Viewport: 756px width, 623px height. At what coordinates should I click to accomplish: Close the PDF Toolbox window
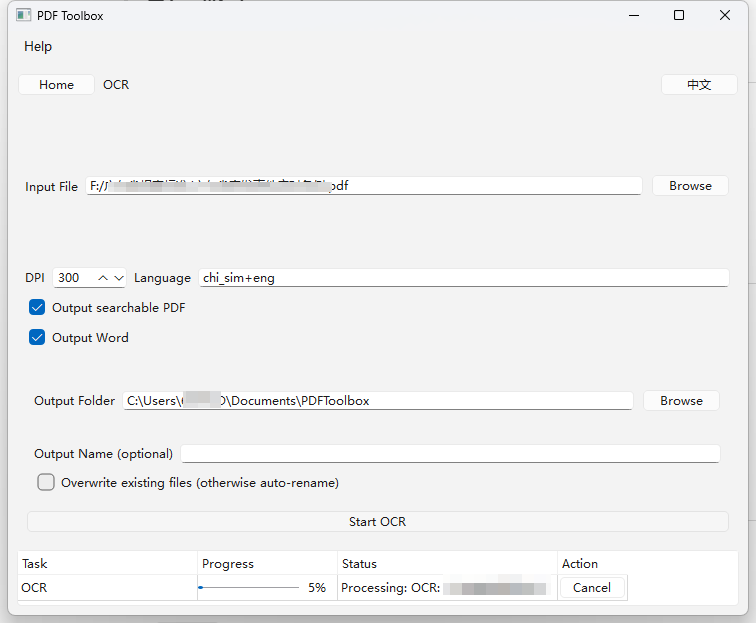(x=725, y=15)
